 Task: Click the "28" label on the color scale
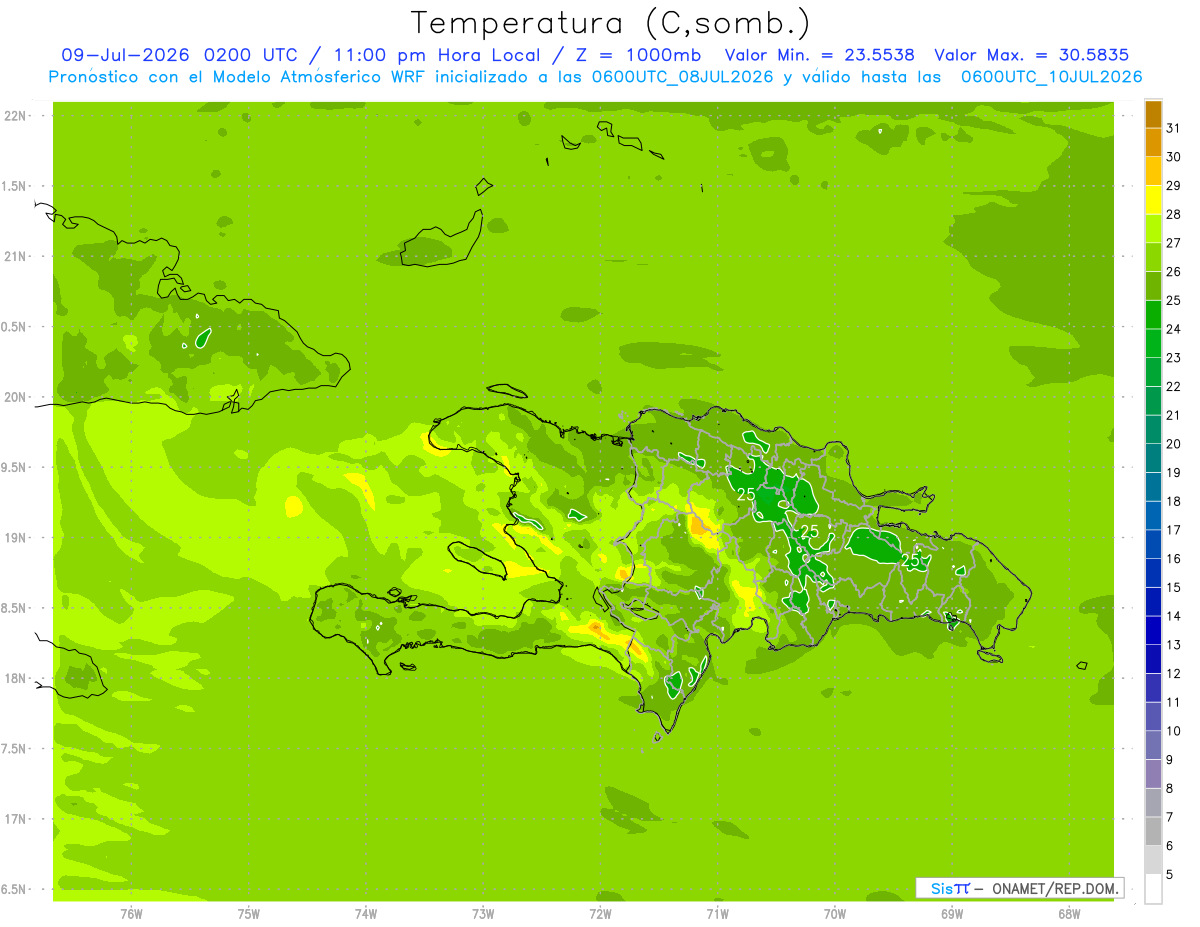pyautogui.click(x=1174, y=214)
